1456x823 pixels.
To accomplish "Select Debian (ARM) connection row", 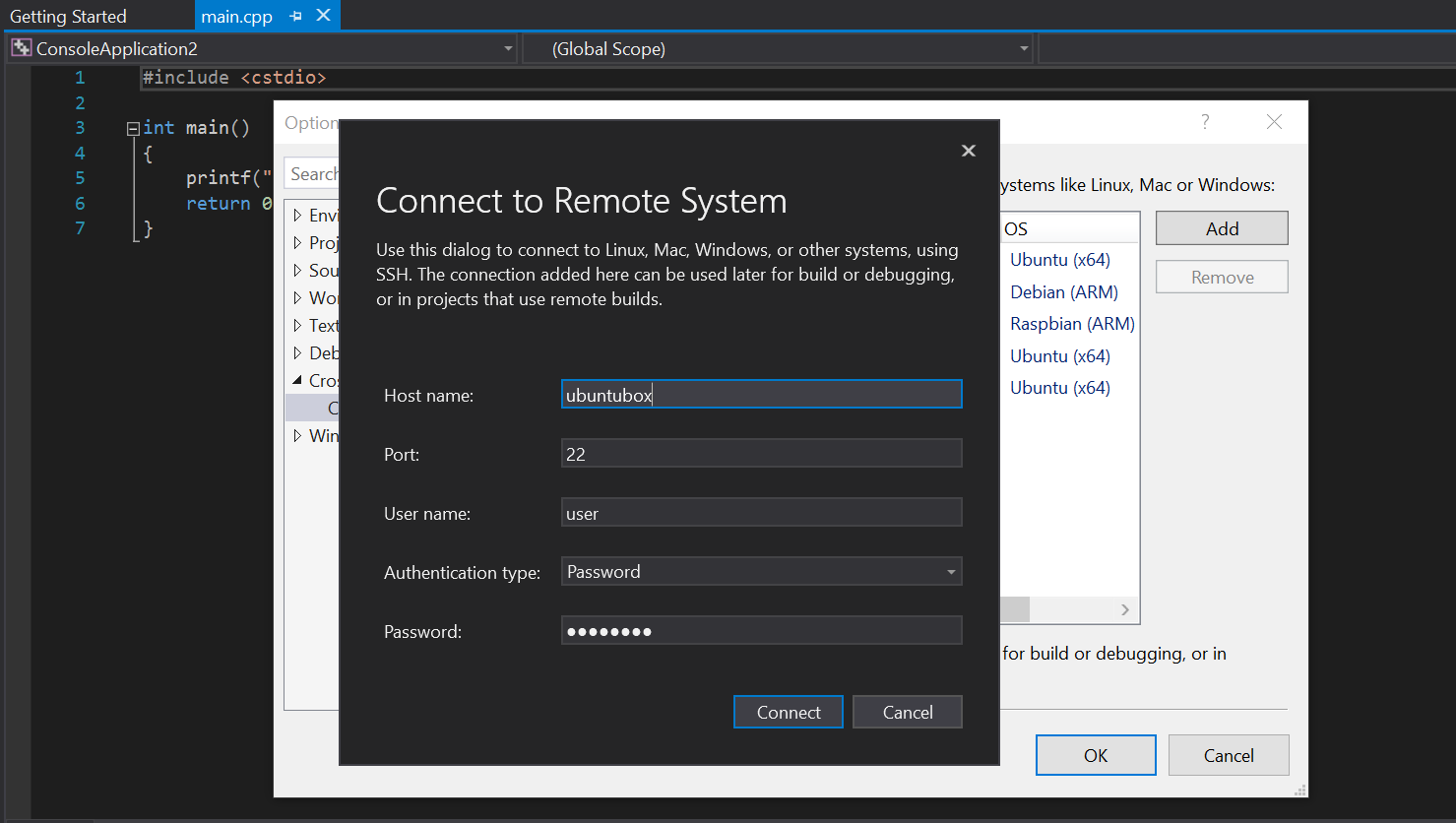I will [x=1064, y=292].
